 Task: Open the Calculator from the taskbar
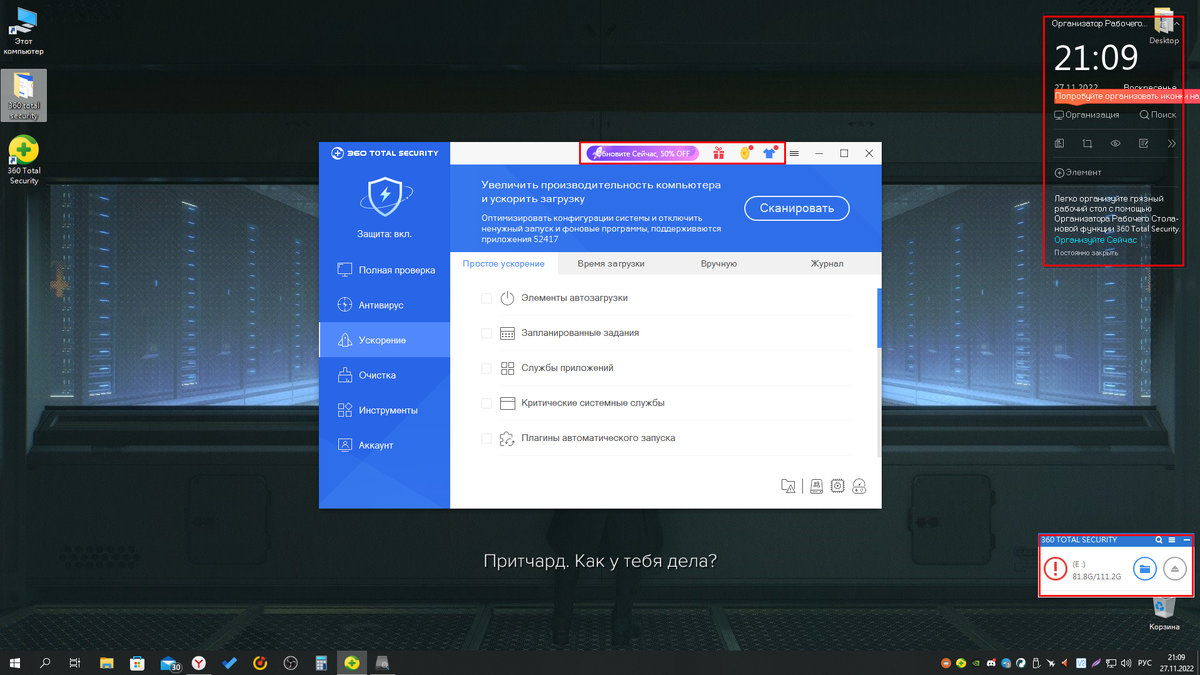321,662
